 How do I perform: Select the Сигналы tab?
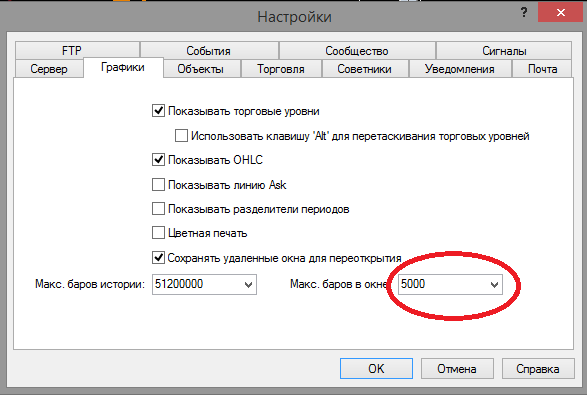[504, 50]
